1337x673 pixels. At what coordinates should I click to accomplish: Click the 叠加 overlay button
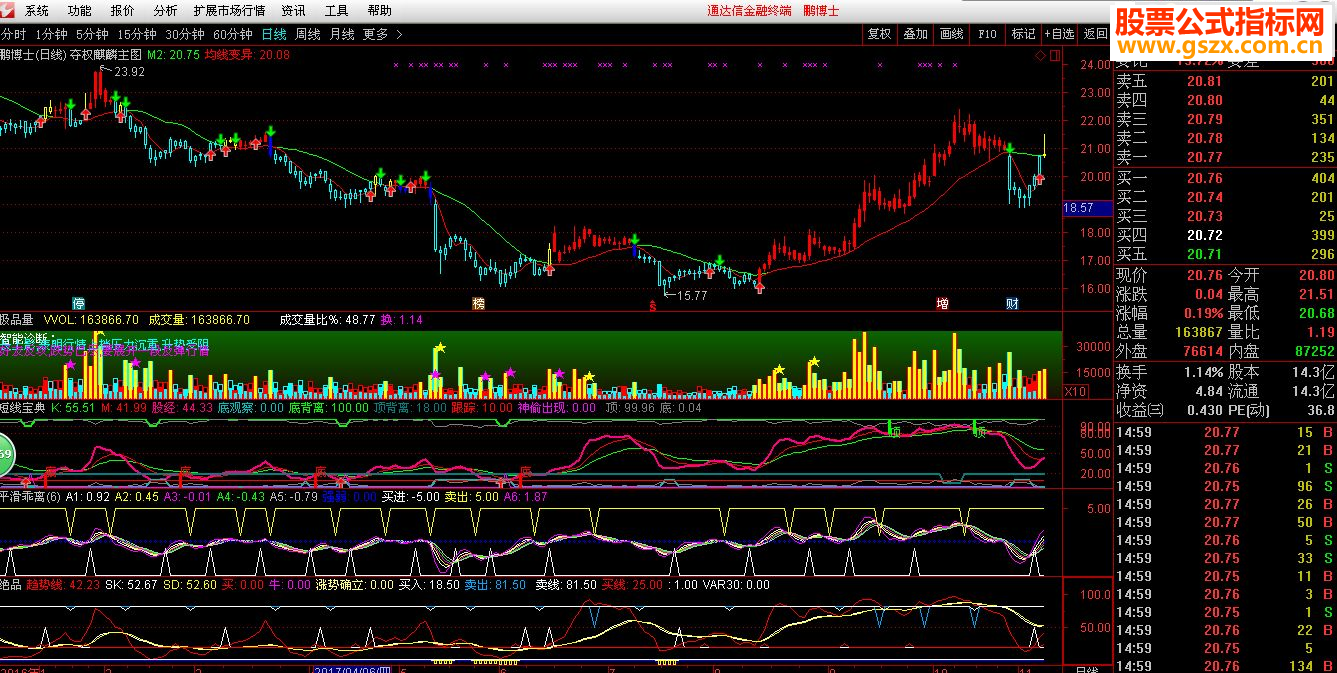tap(915, 34)
